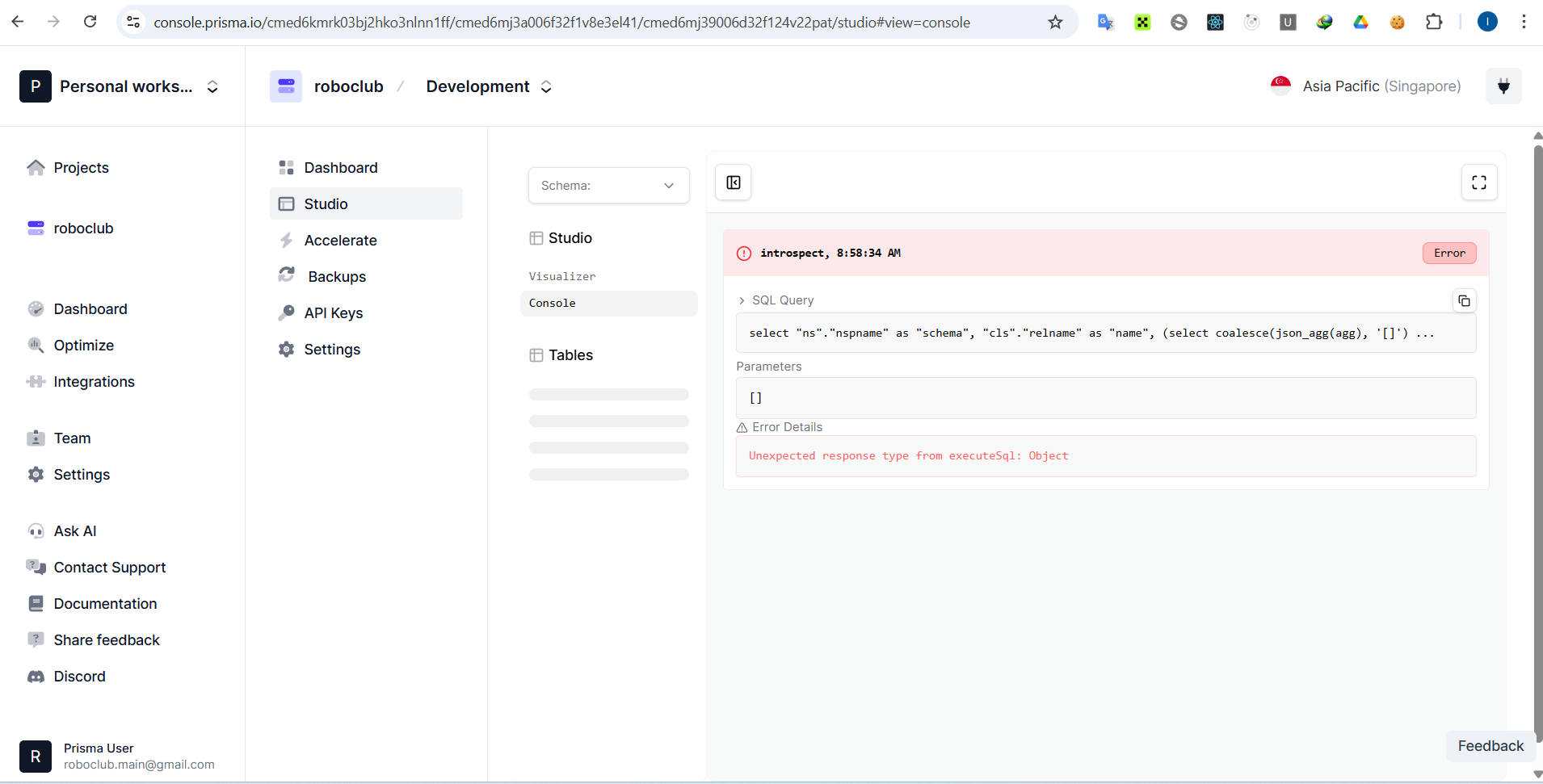Click the roboclub breadcrumb in header
The image size is (1543, 784).
coord(348,86)
